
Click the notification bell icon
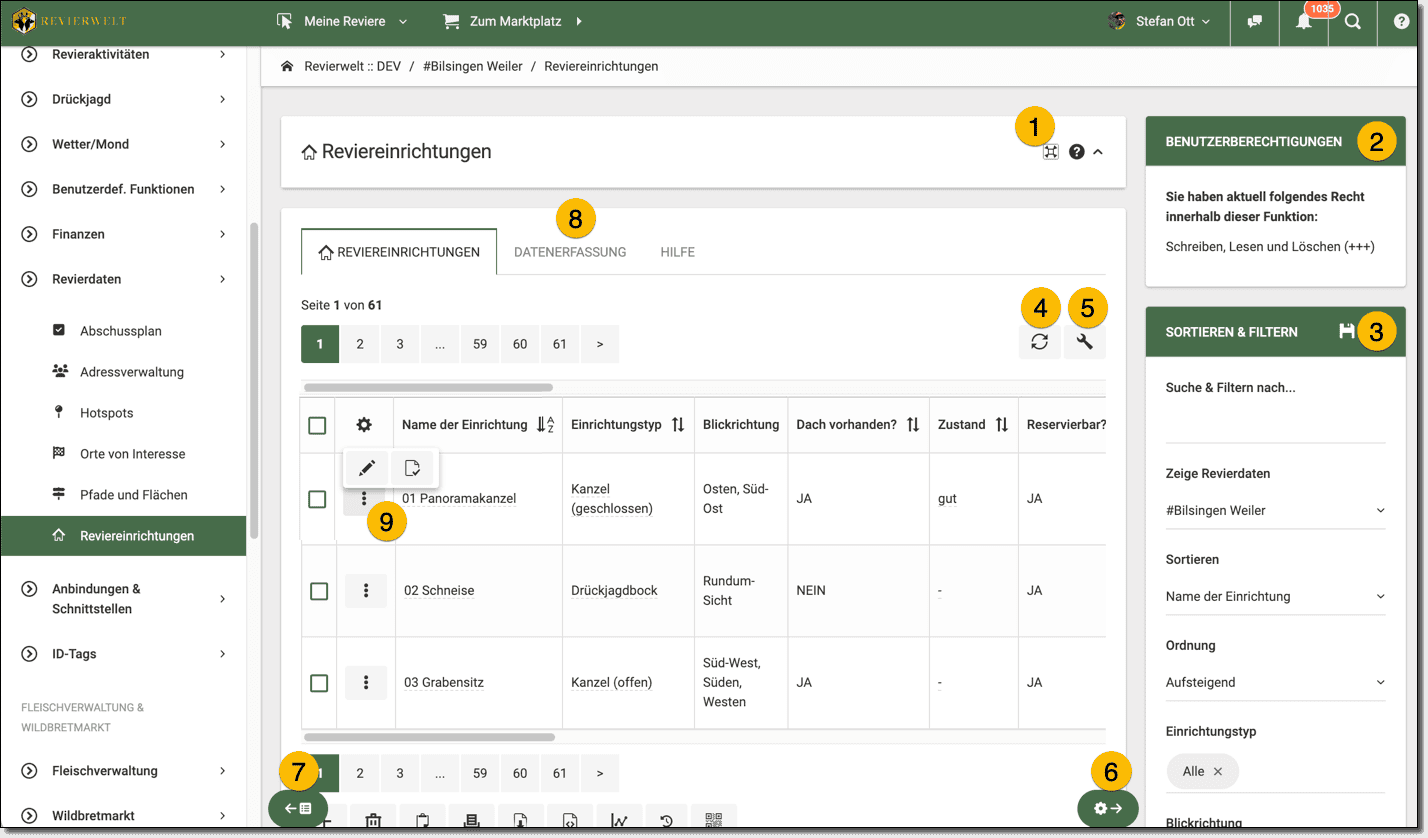pos(1303,21)
